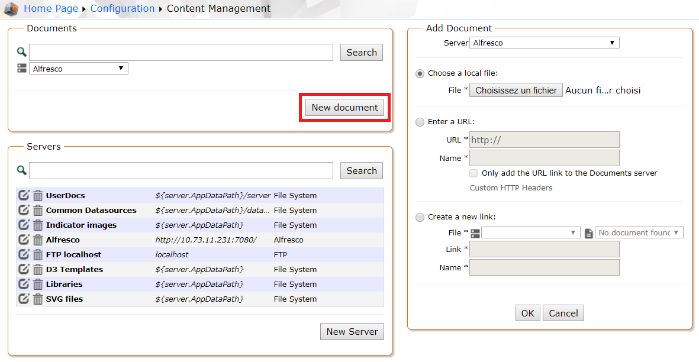Viewport: 699px width, 362px height.
Task: Click the Link input field
Action: click(544, 249)
